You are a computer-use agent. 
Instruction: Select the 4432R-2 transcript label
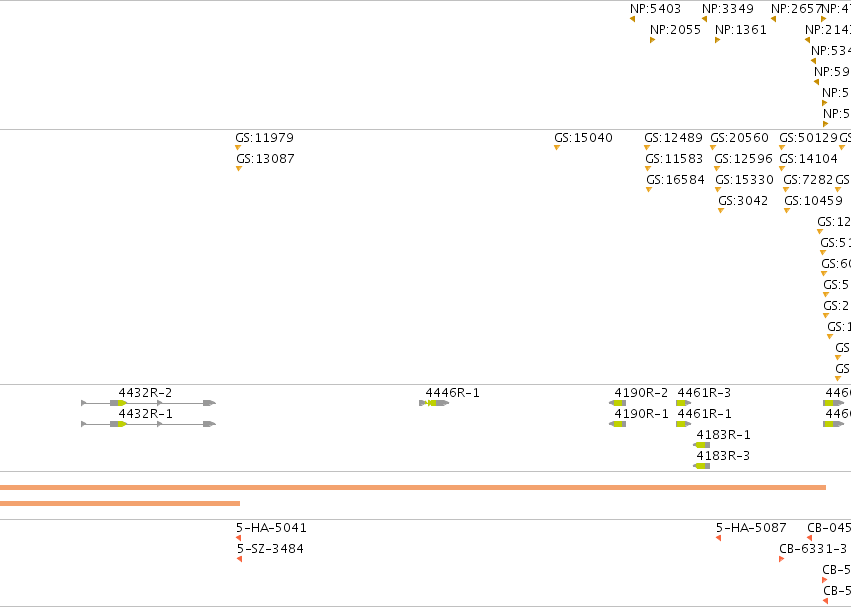(145, 393)
